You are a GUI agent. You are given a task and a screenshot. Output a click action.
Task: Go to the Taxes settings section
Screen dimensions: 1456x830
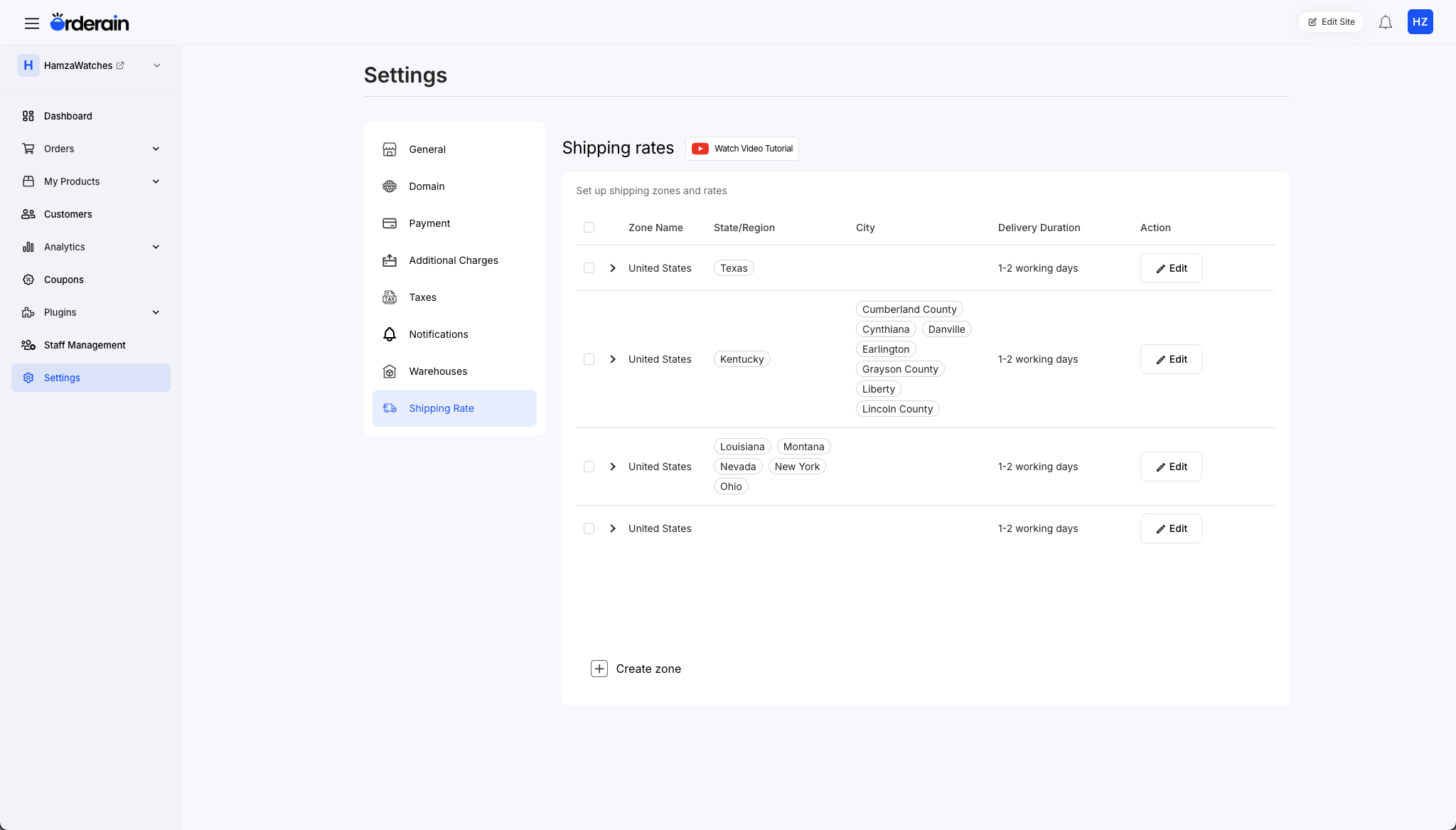pos(422,297)
